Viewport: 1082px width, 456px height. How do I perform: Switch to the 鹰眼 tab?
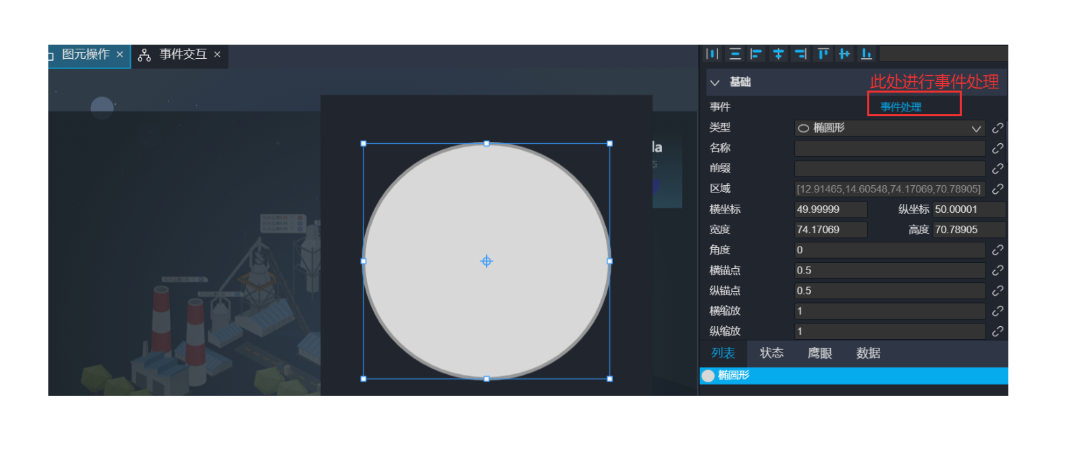click(819, 353)
